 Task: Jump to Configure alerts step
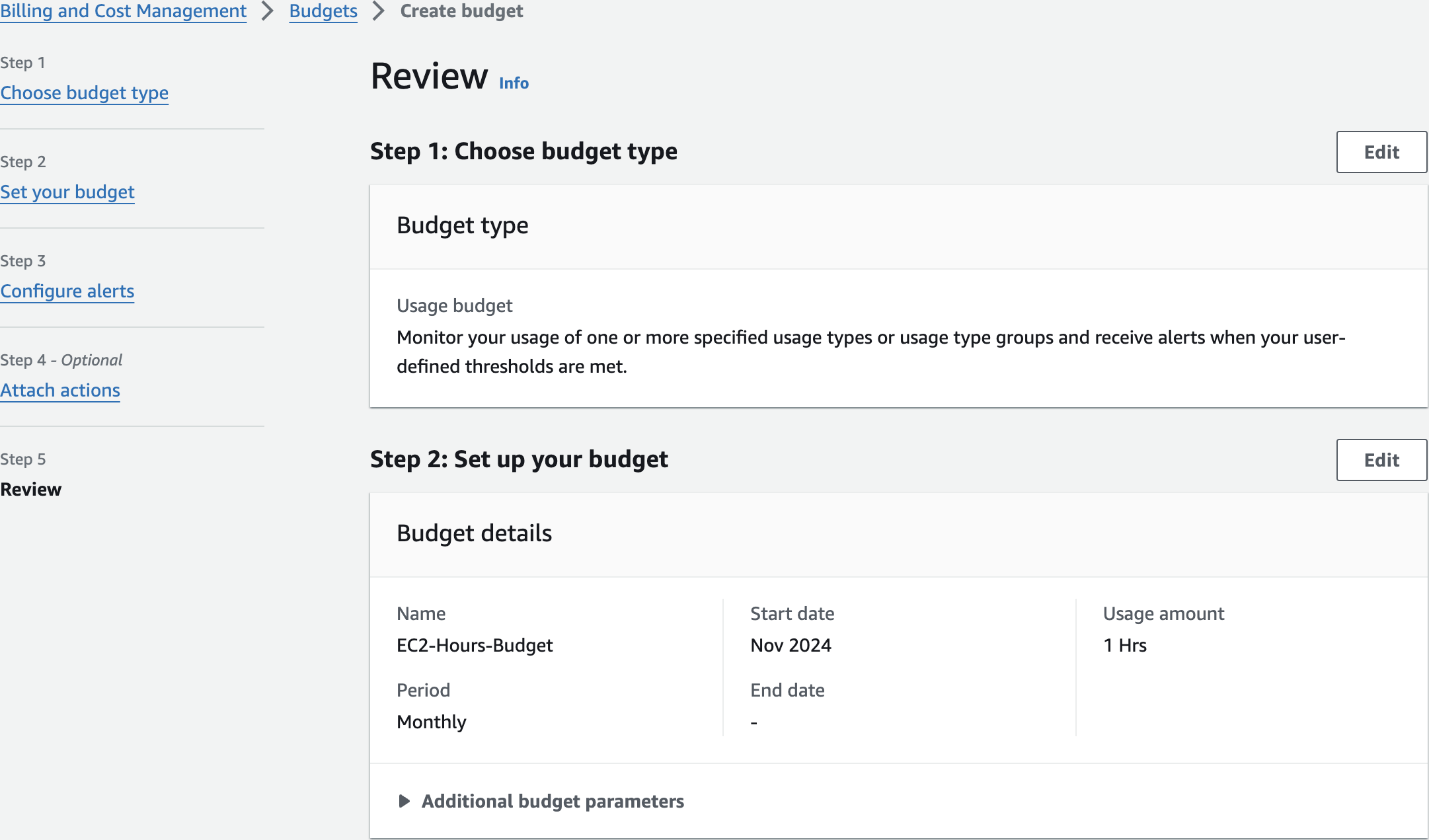point(67,291)
